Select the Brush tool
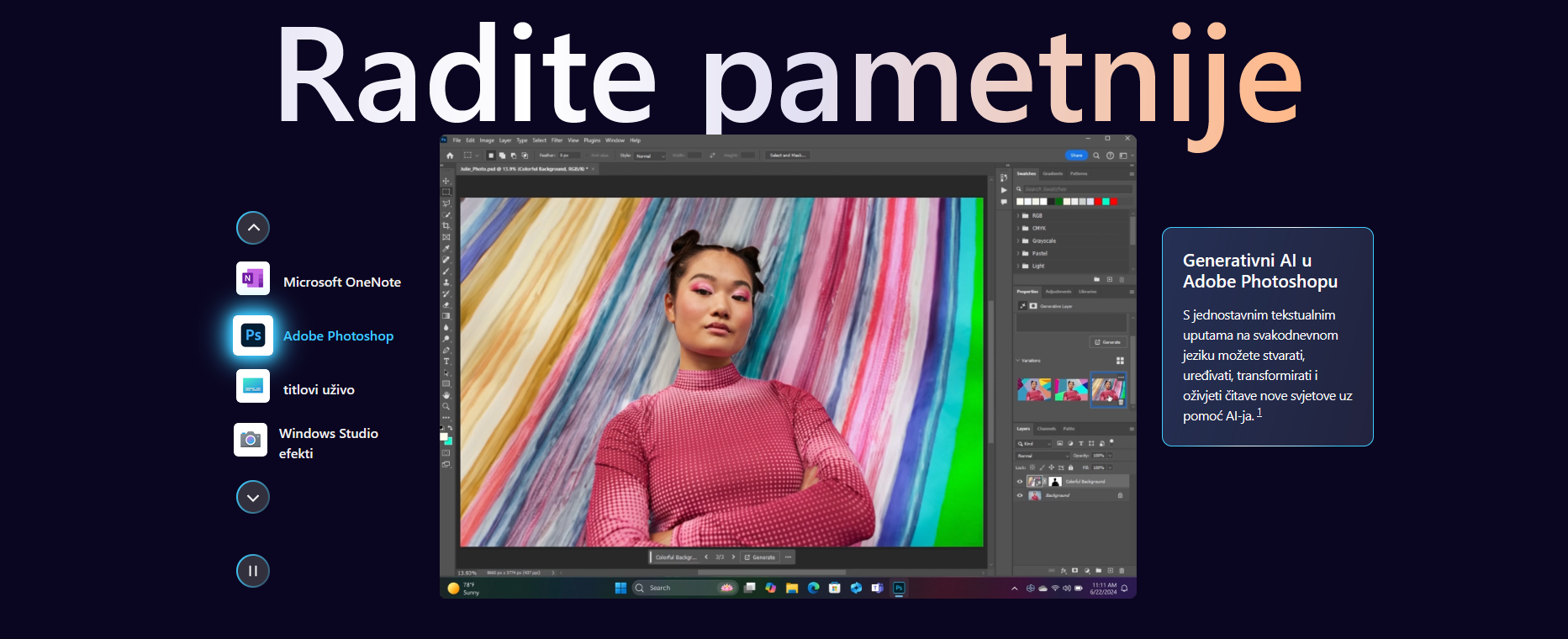Viewport: 1568px width, 639px height. pyautogui.click(x=446, y=271)
